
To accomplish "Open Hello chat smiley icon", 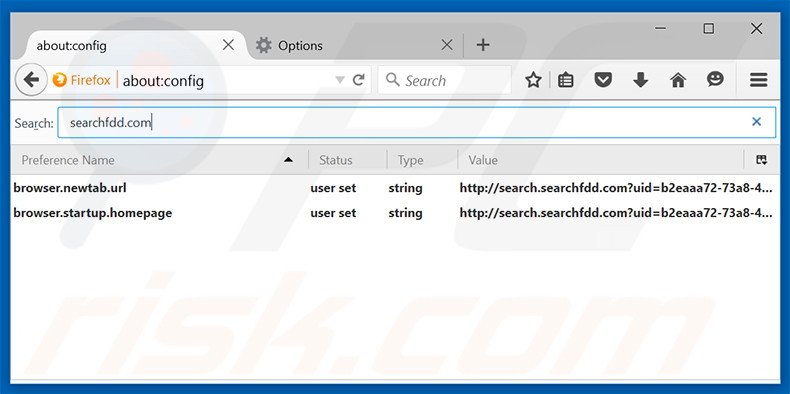I will pos(715,79).
